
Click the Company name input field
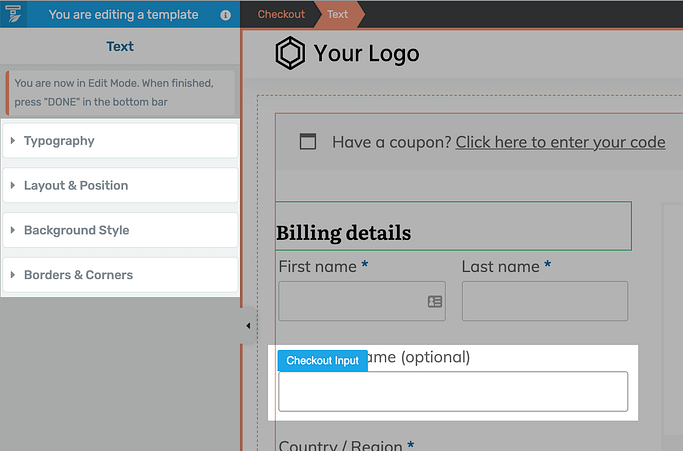[452, 391]
